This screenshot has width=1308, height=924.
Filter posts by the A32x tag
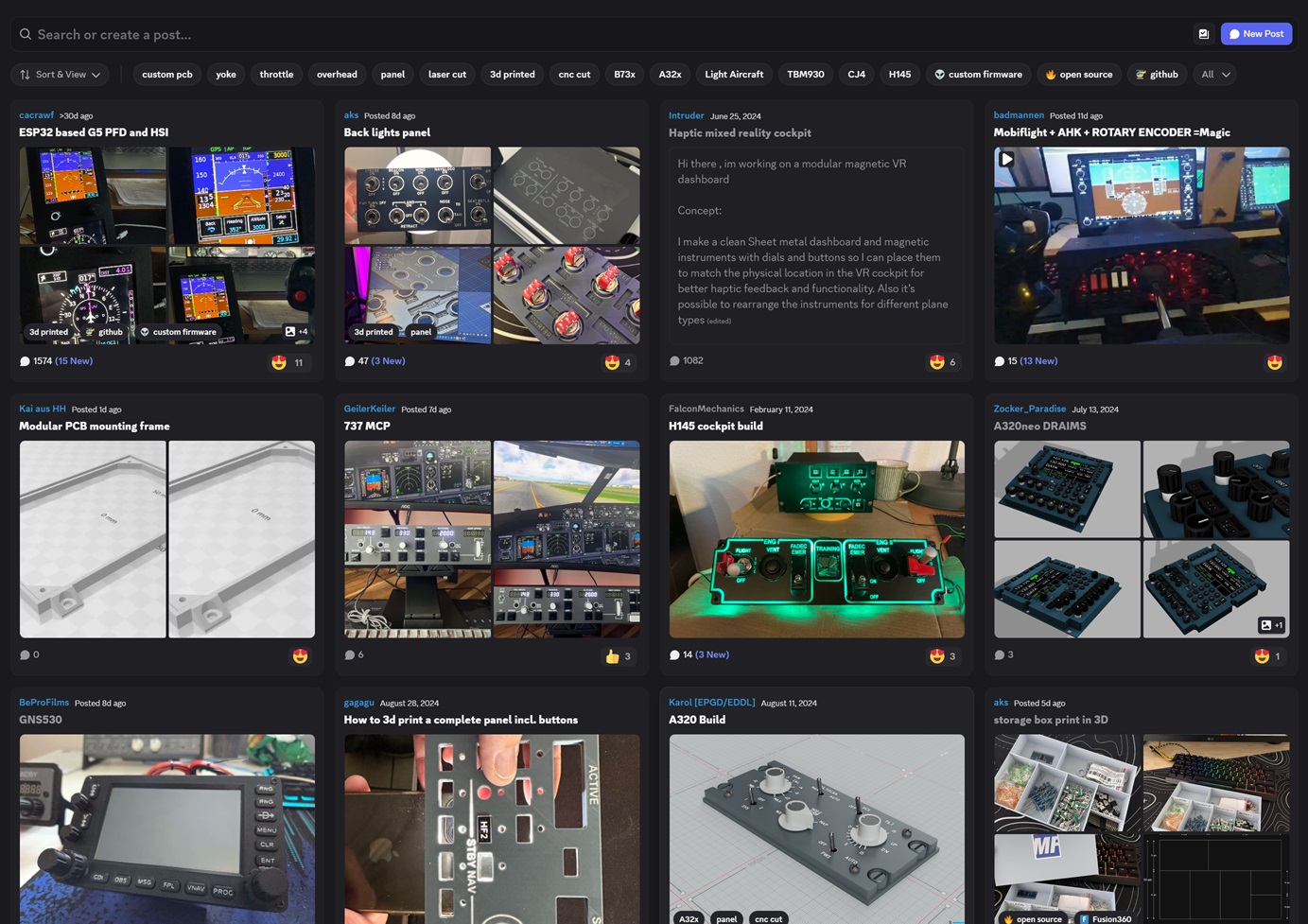tap(670, 75)
